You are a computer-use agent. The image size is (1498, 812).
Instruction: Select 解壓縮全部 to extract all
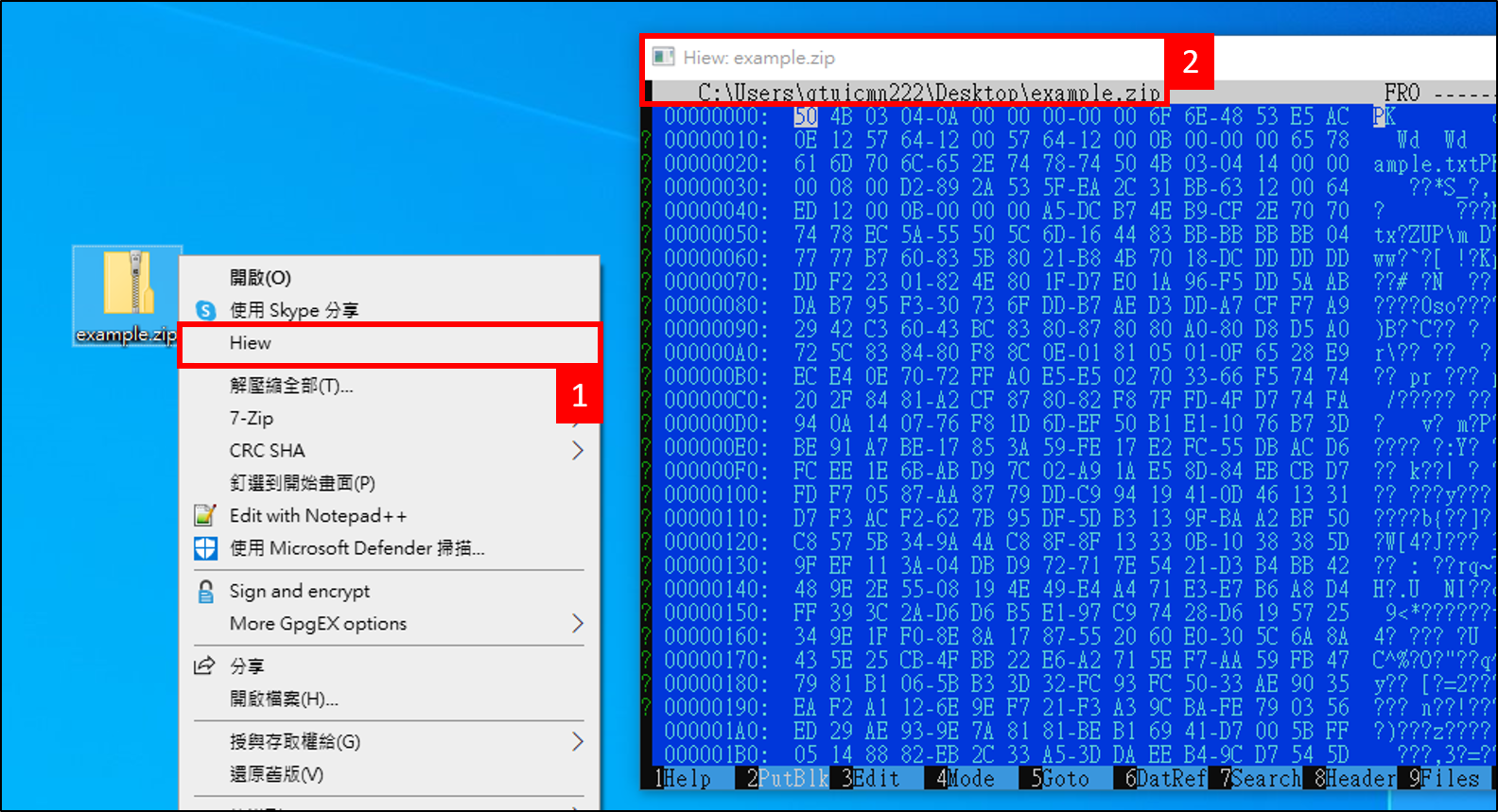click(290, 386)
